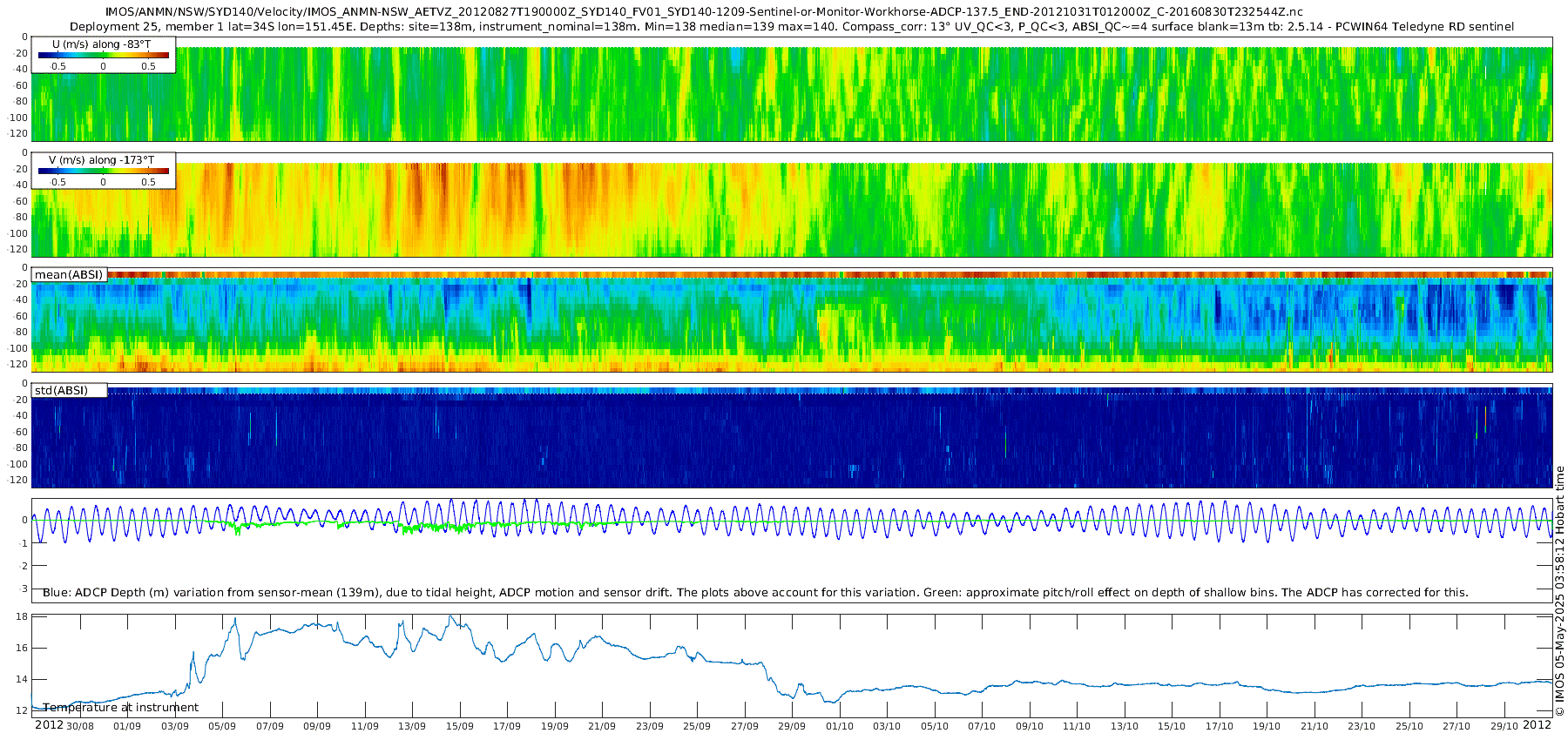Image resolution: width=1568 pixels, height=740 pixels.
Task: Click the 21/09 date tick label
Action: point(602,726)
